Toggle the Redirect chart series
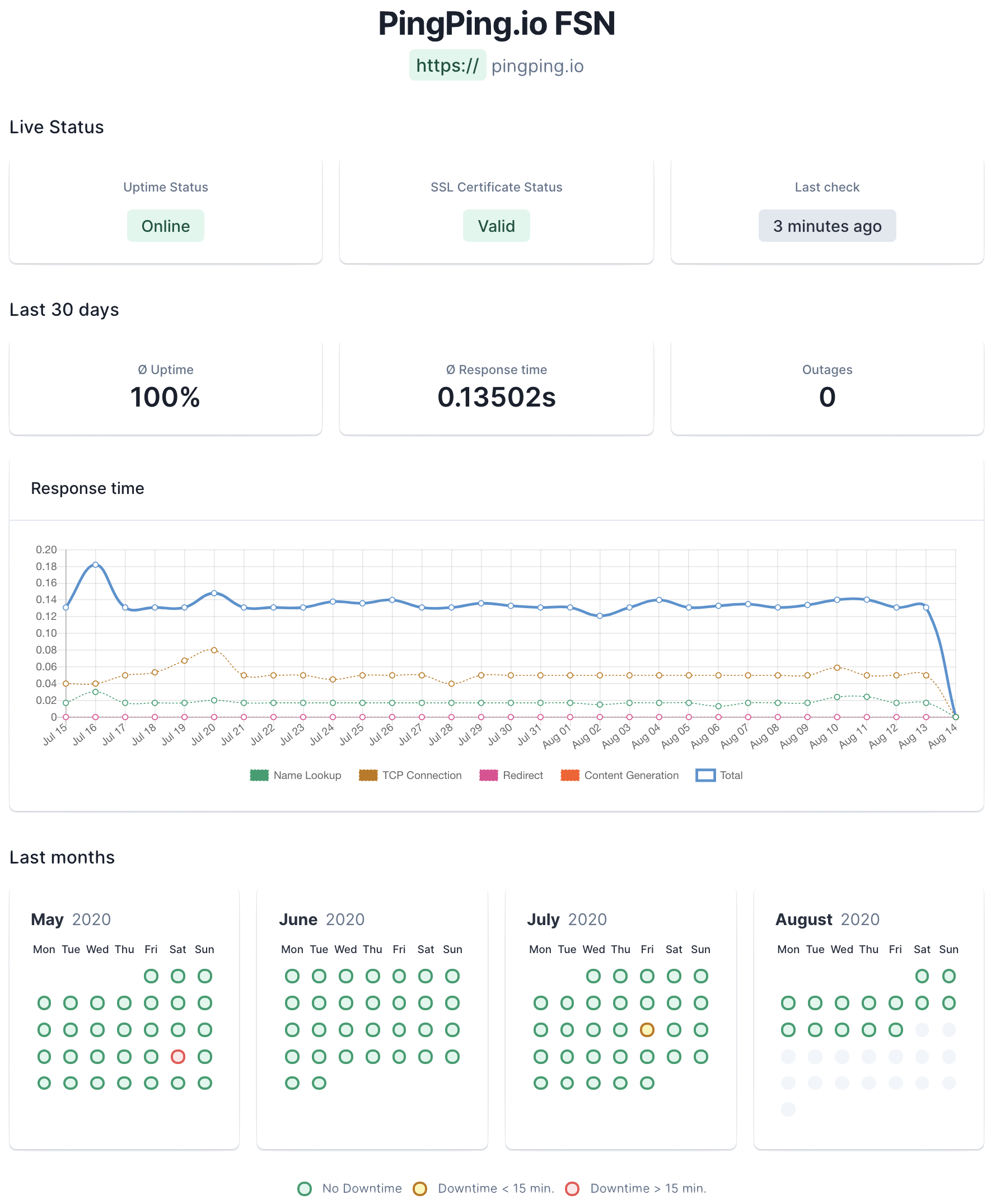Viewport: 991px width, 1204px height. point(511,775)
